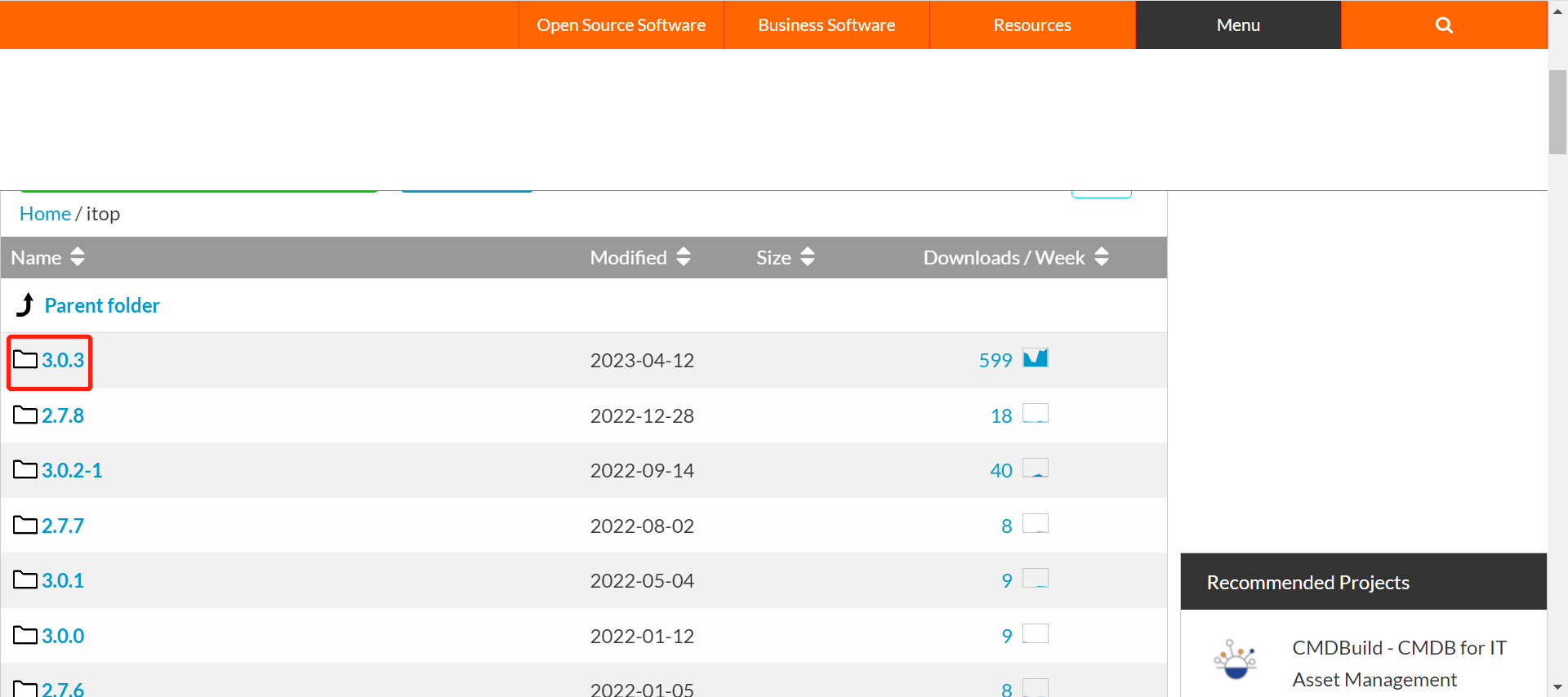Click the vertical scrollbar thumb

[x=1557, y=112]
